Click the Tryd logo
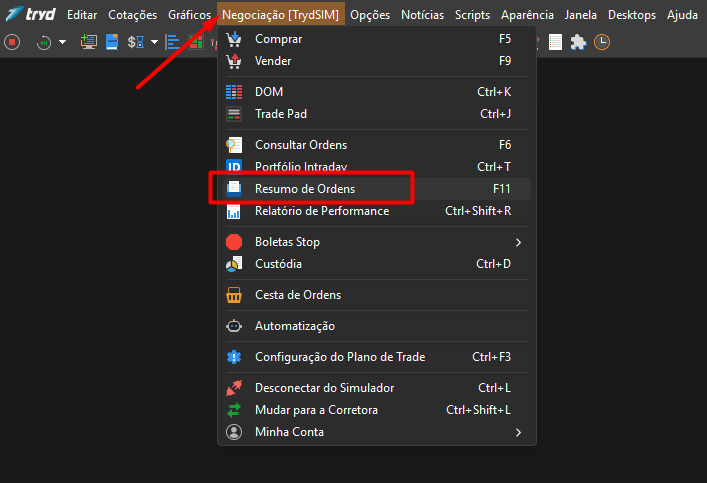Image resolution: width=707 pixels, height=483 pixels. 30,14
